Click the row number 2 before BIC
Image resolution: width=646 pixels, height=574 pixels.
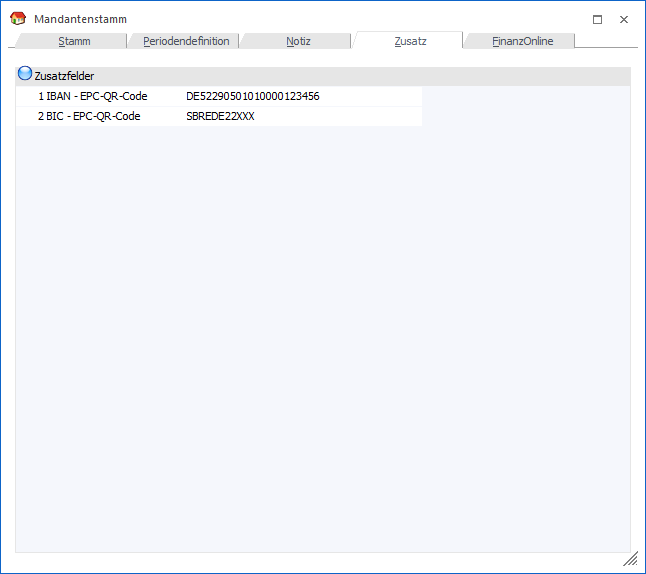[41, 116]
